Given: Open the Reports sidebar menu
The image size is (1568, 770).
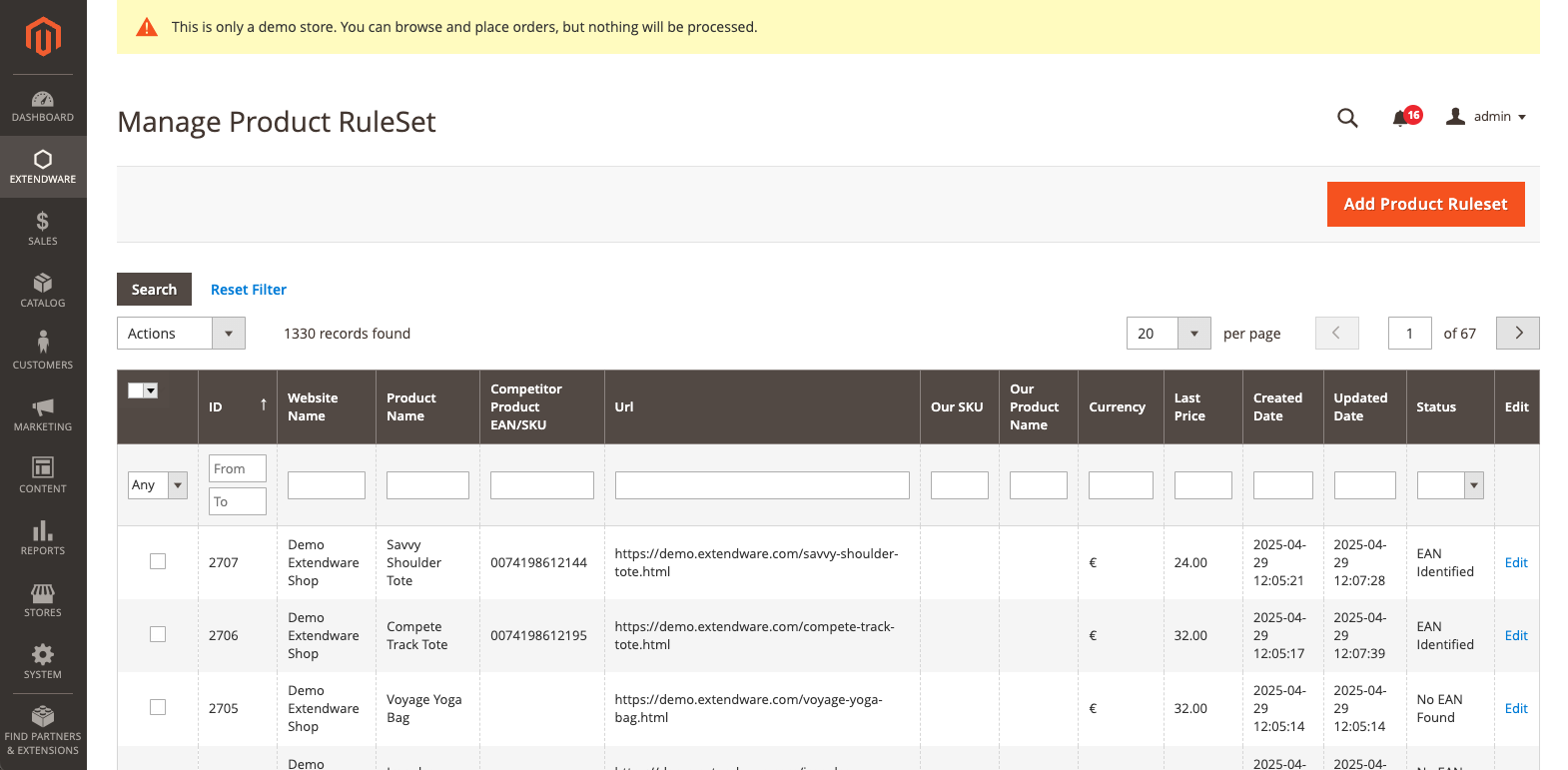Looking at the screenshot, I should point(43,538).
